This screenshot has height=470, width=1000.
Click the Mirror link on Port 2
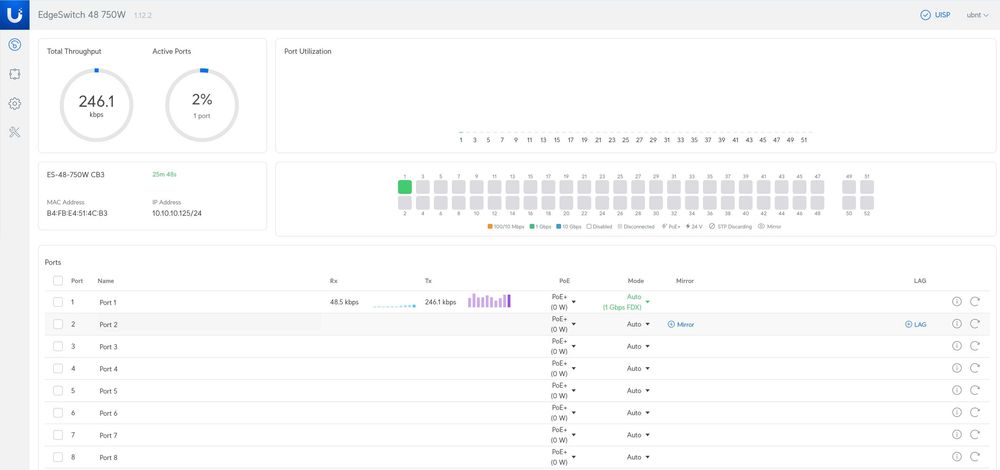[x=680, y=325]
